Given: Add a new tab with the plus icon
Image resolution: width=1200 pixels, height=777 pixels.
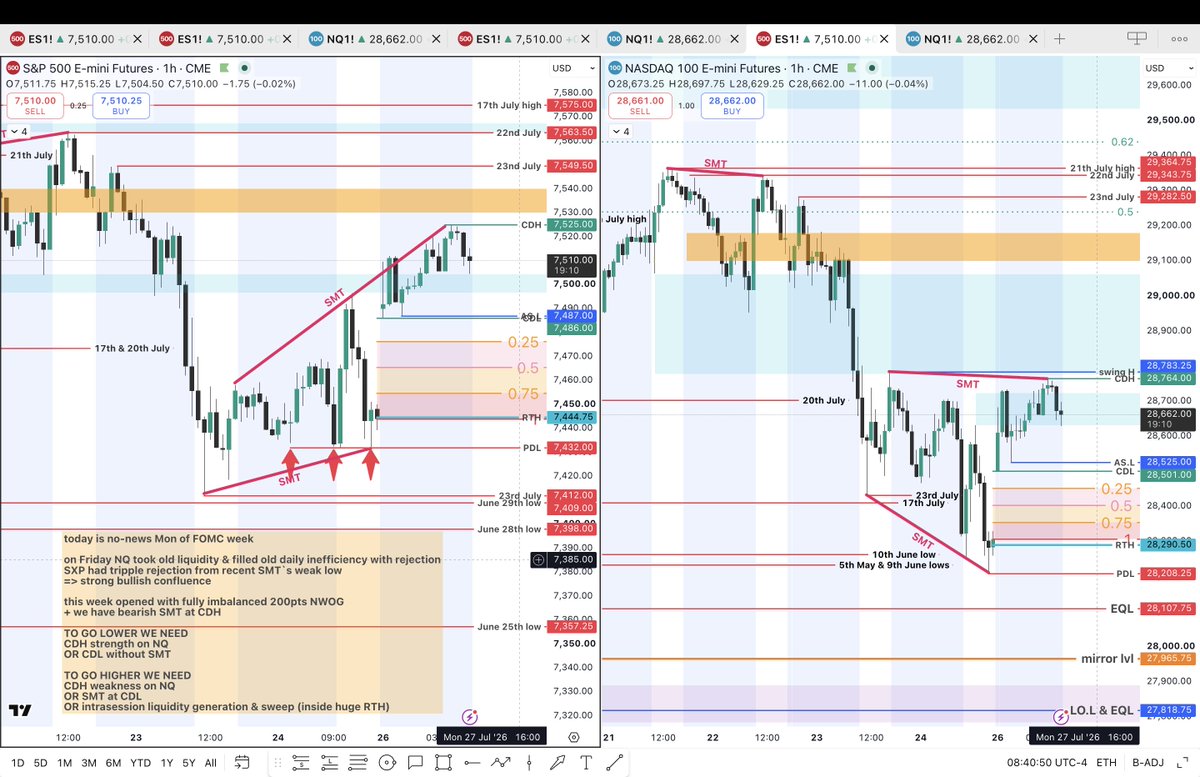Looking at the screenshot, I should [1058, 39].
